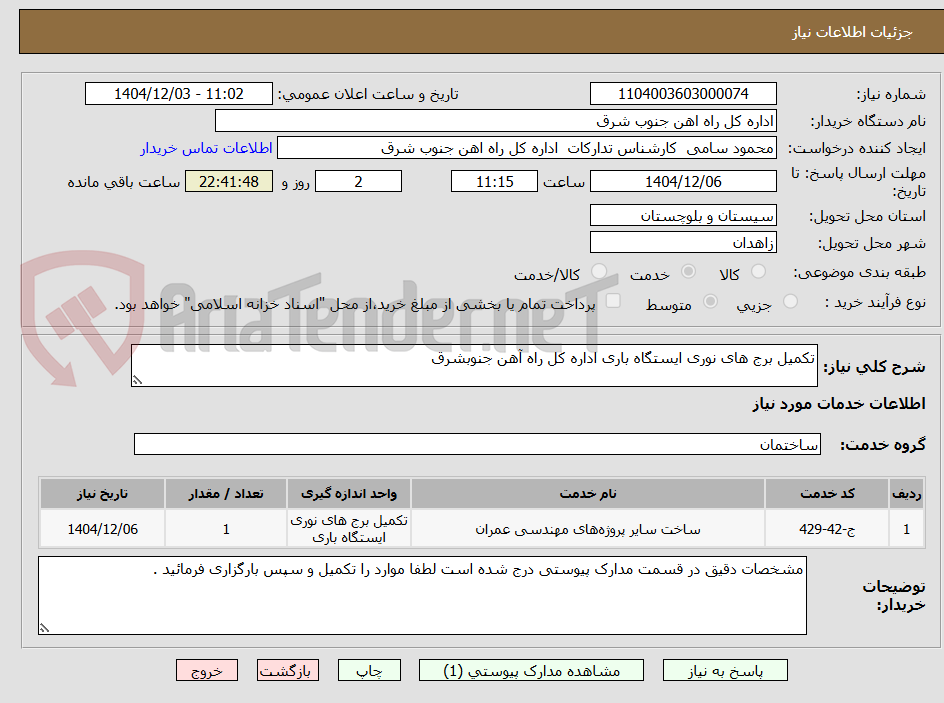The image size is (944, 703).
Task: Click the جزئیات اطلاعات نیاز page header
Action: pos(852,32)
